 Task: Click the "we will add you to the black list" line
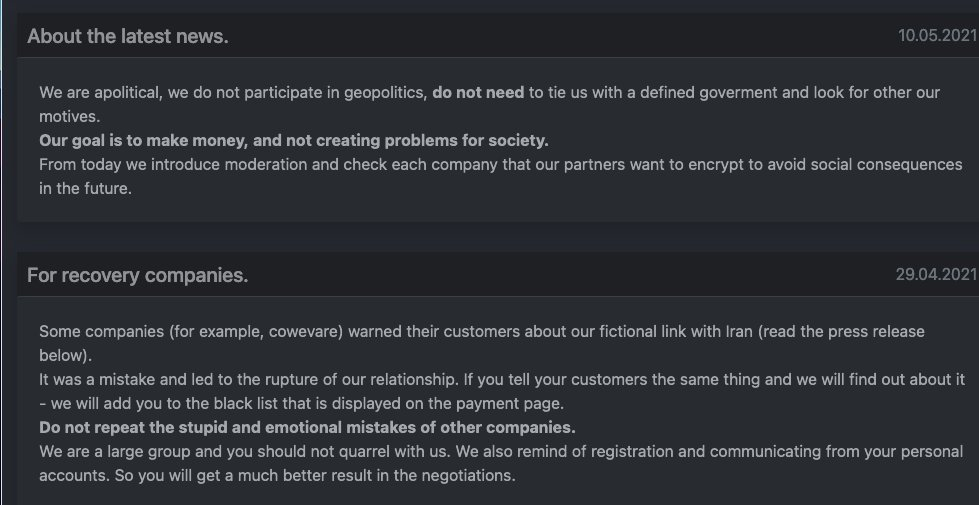tap(180, 404)
